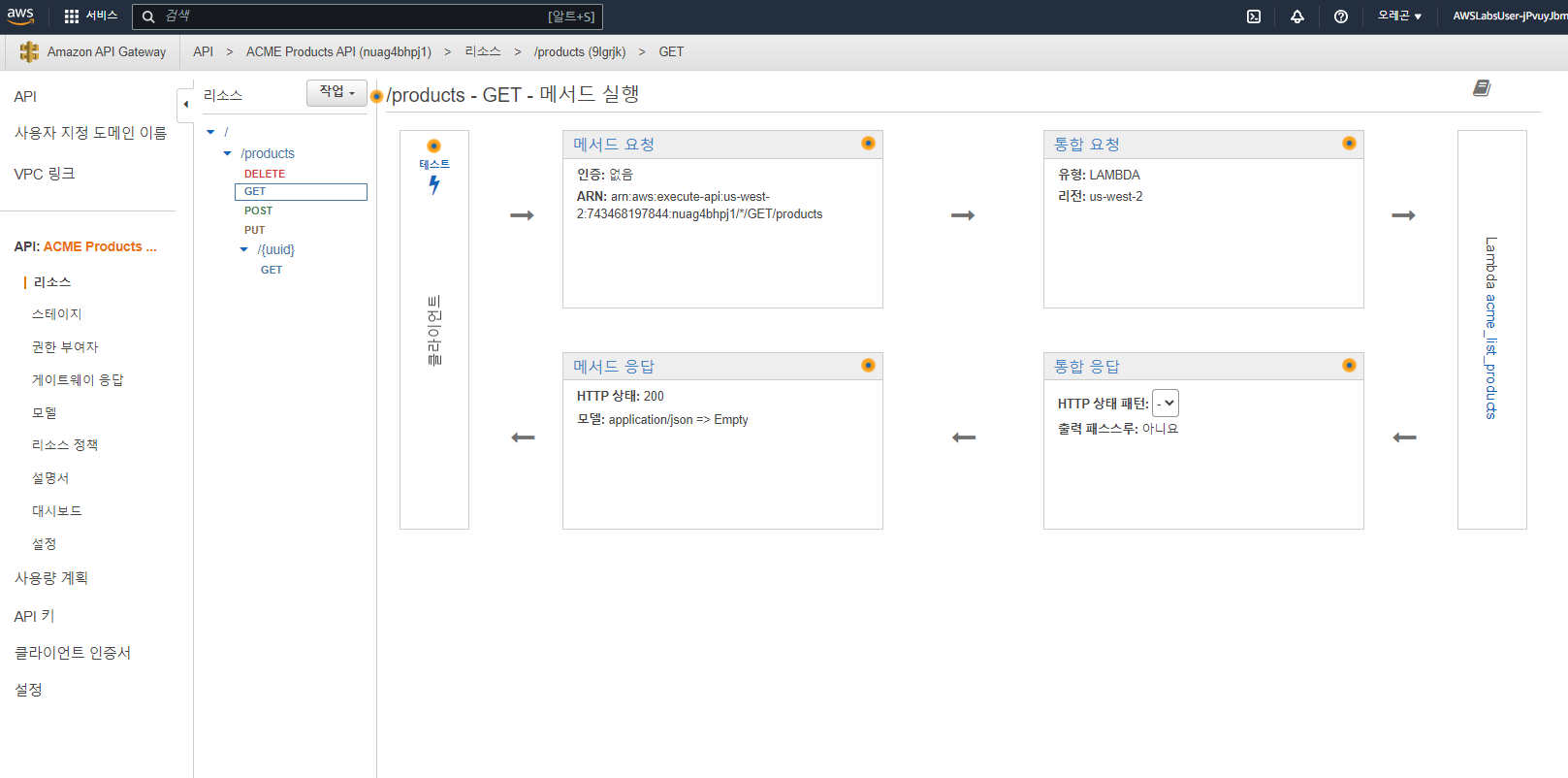Open the 서비스 services grid menu
1568x778 pixels.
[x=90, y=16]
